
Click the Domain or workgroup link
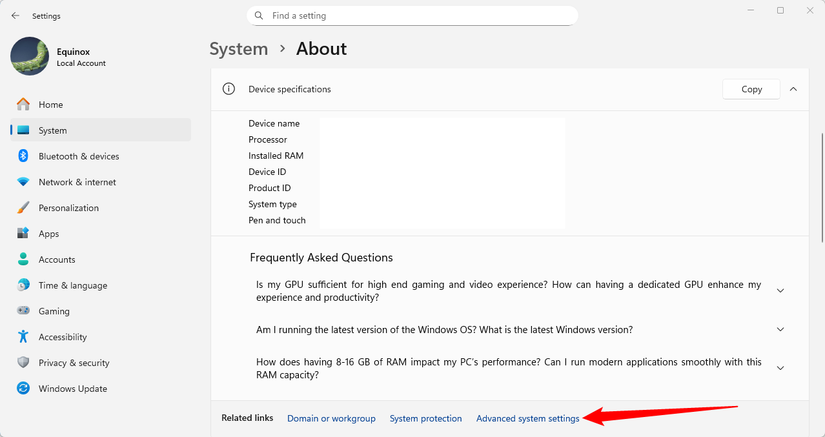tap(331, 418)
